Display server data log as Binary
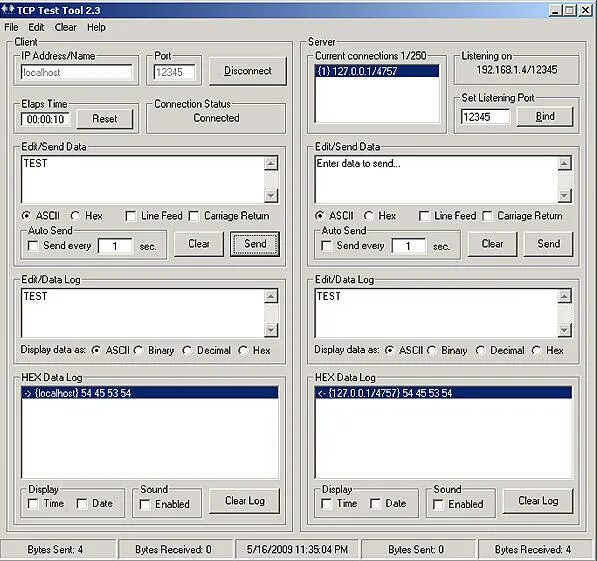Viewport: 597px width, 561px height. click(x=431, y=350)
